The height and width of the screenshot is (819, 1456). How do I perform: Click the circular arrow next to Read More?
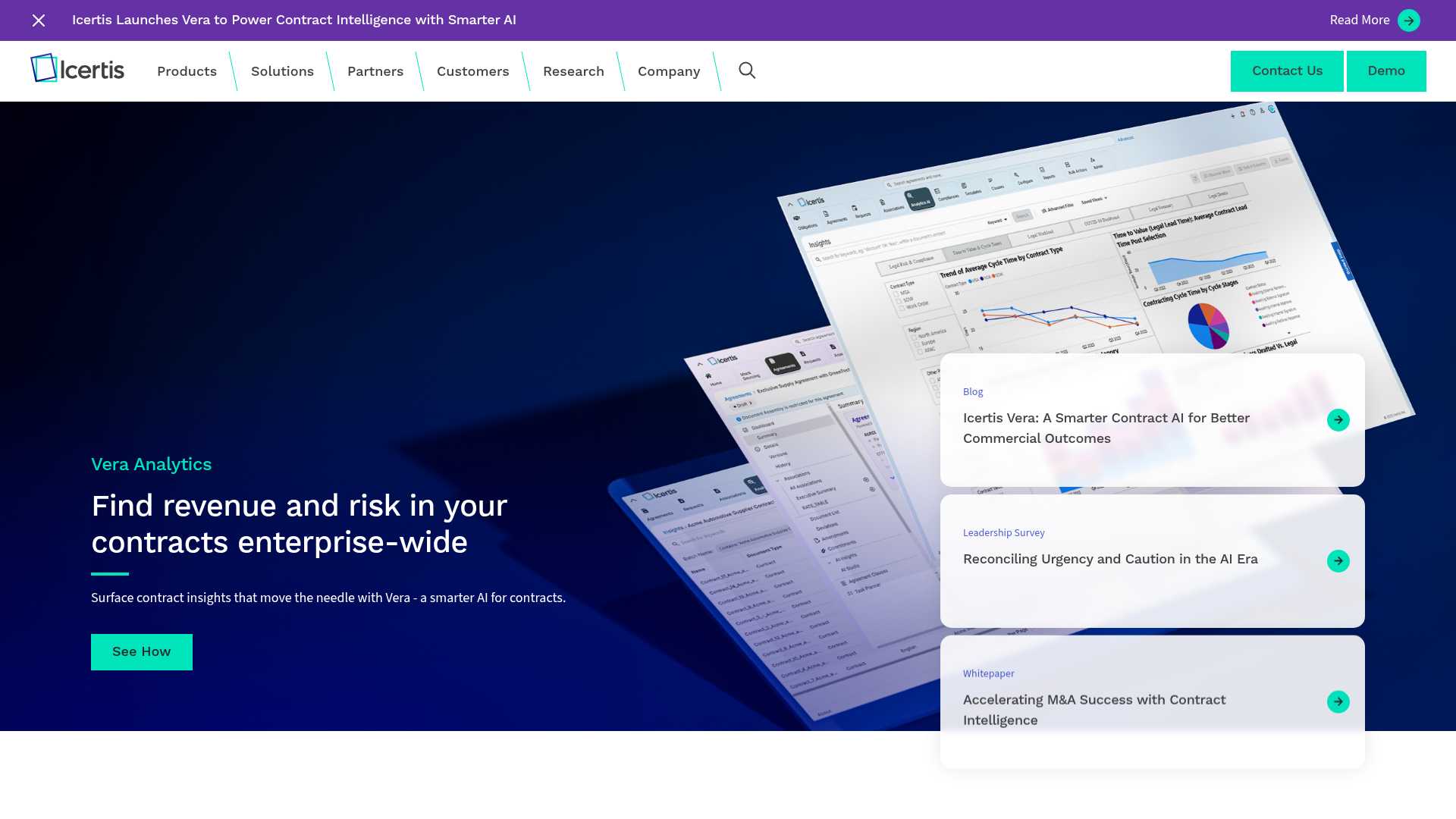point(1409,20)
